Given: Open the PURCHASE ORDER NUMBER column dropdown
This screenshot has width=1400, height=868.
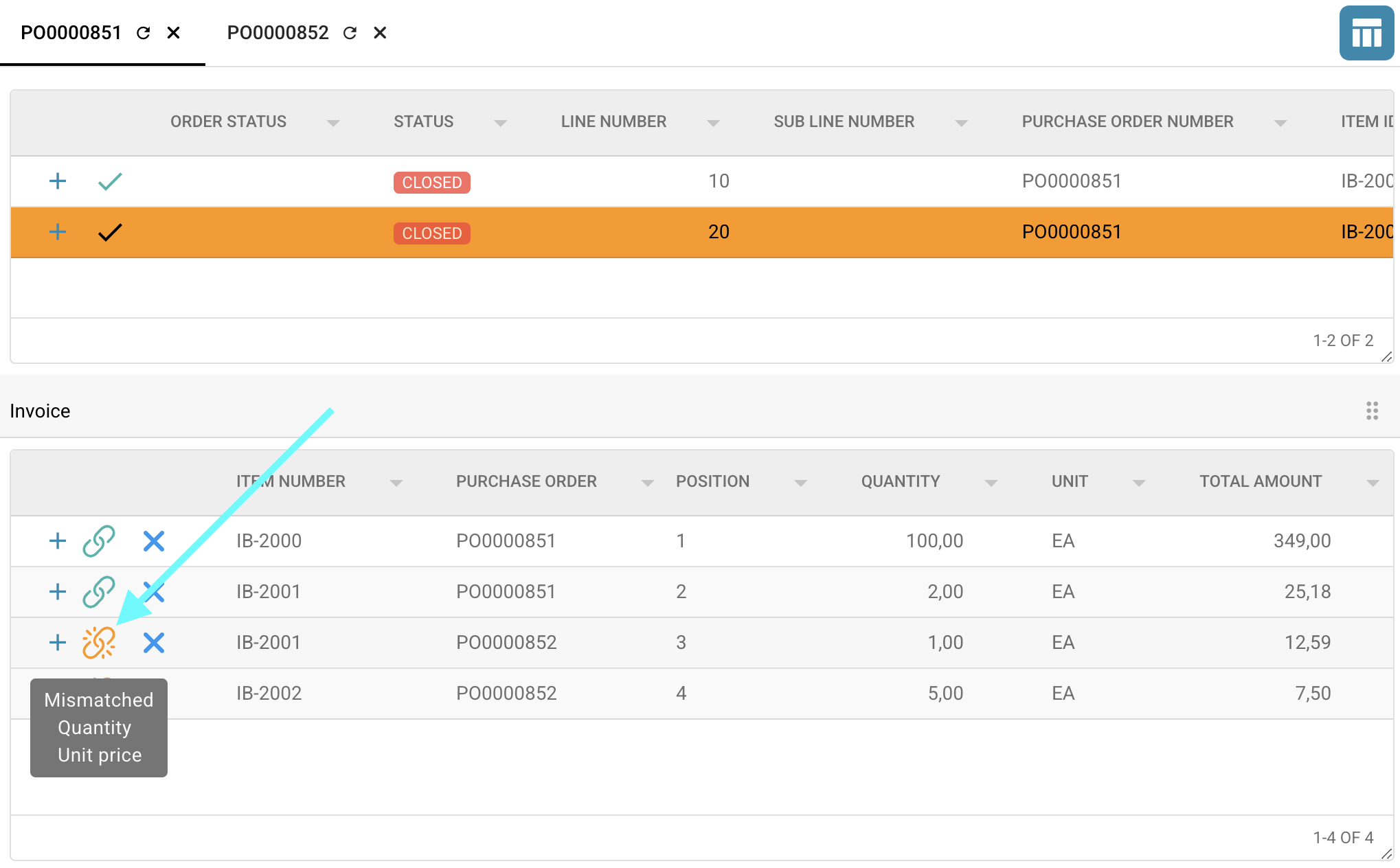Looking at the screenshot, I should pyautogui.click(x=1280, y=123).
